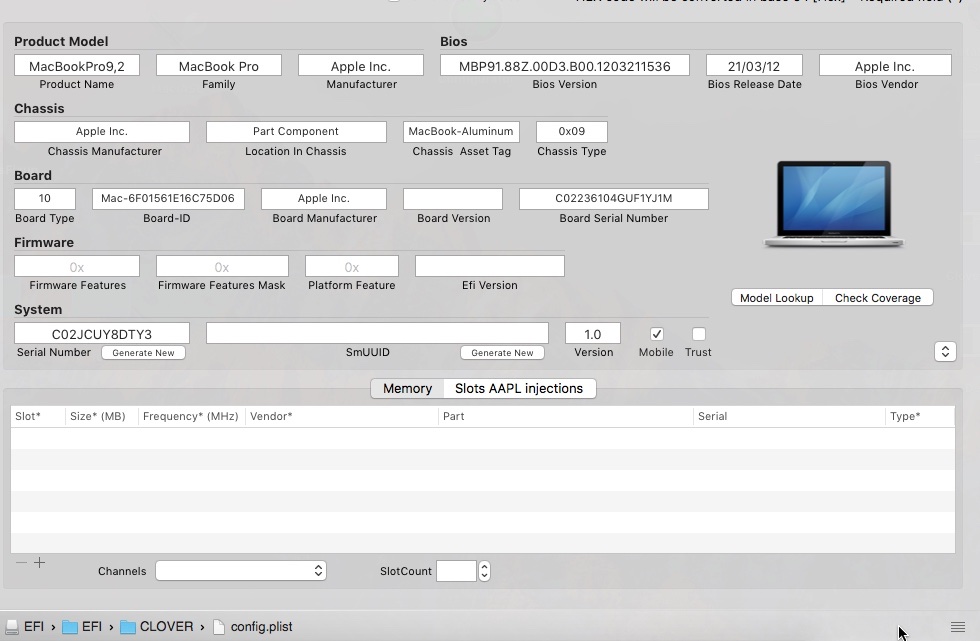The image size is (980, 641).
Task: Click the Board-ID field
Action: click(x=168, y=199)
